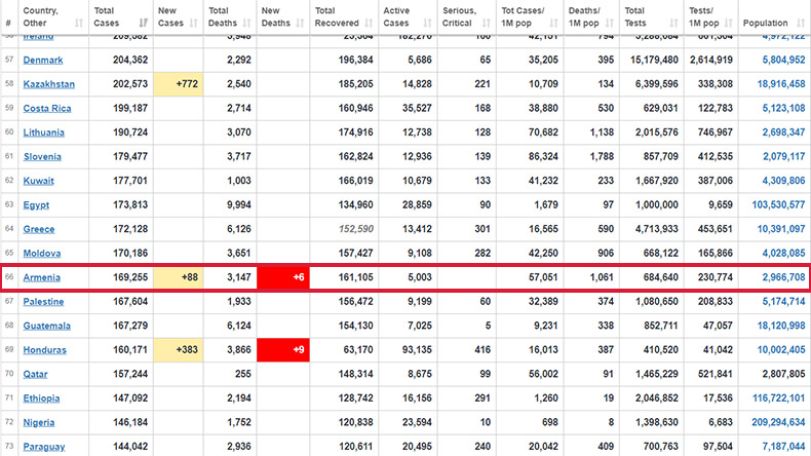Select Kazakhstan new cases cell +772
Image resolution: width=811 pixels, height=456 pixels.
(x=178, y=84)
